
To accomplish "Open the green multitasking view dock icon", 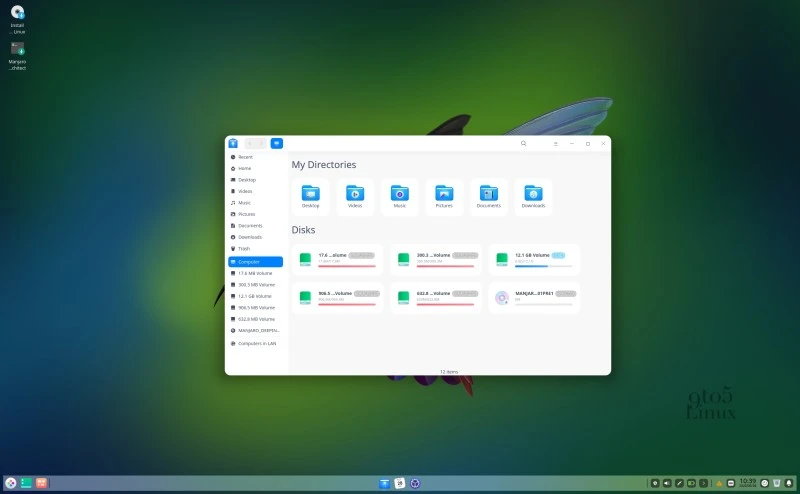I will click(x=26, y=483).
